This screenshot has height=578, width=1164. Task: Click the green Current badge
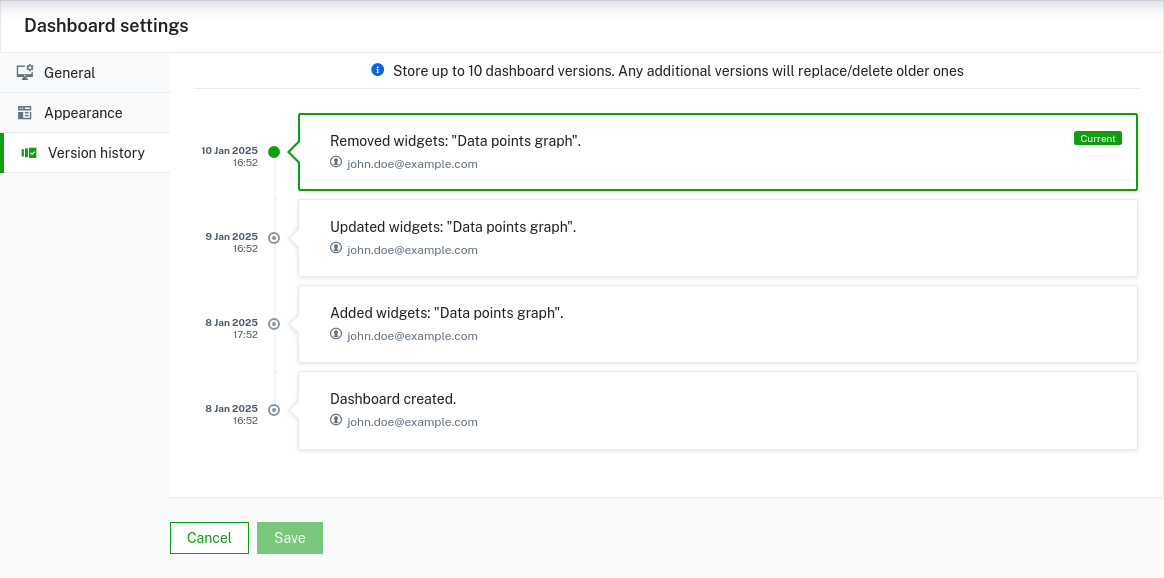[1097, 139]
